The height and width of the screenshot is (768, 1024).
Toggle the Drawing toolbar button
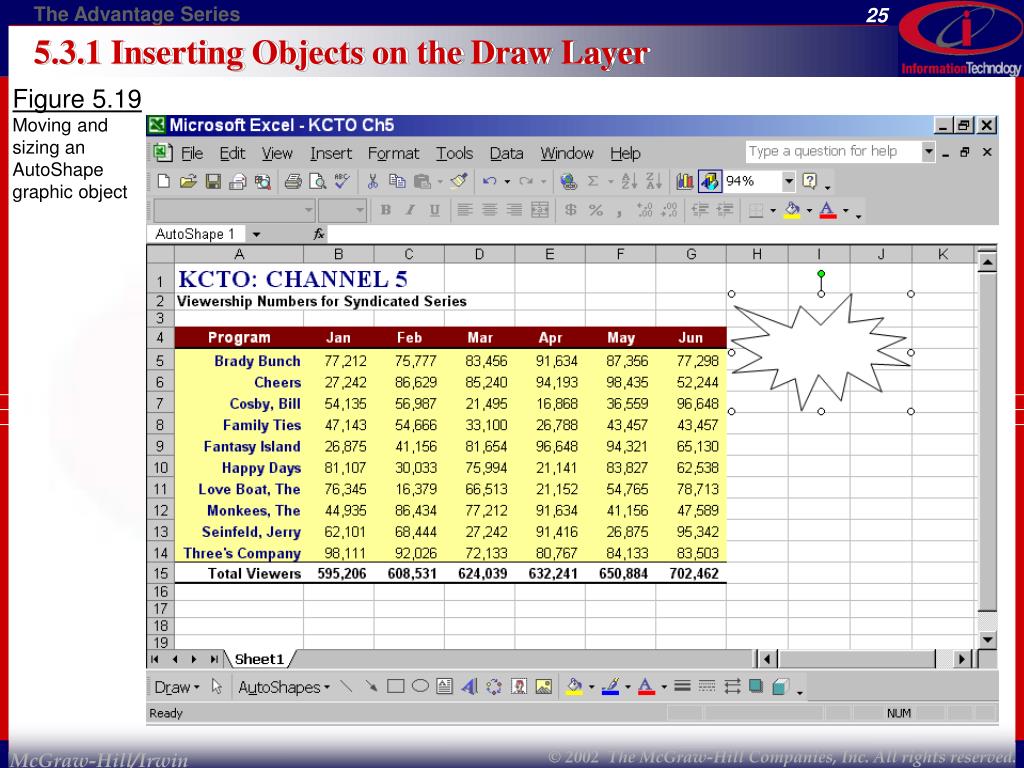(709, 181)
